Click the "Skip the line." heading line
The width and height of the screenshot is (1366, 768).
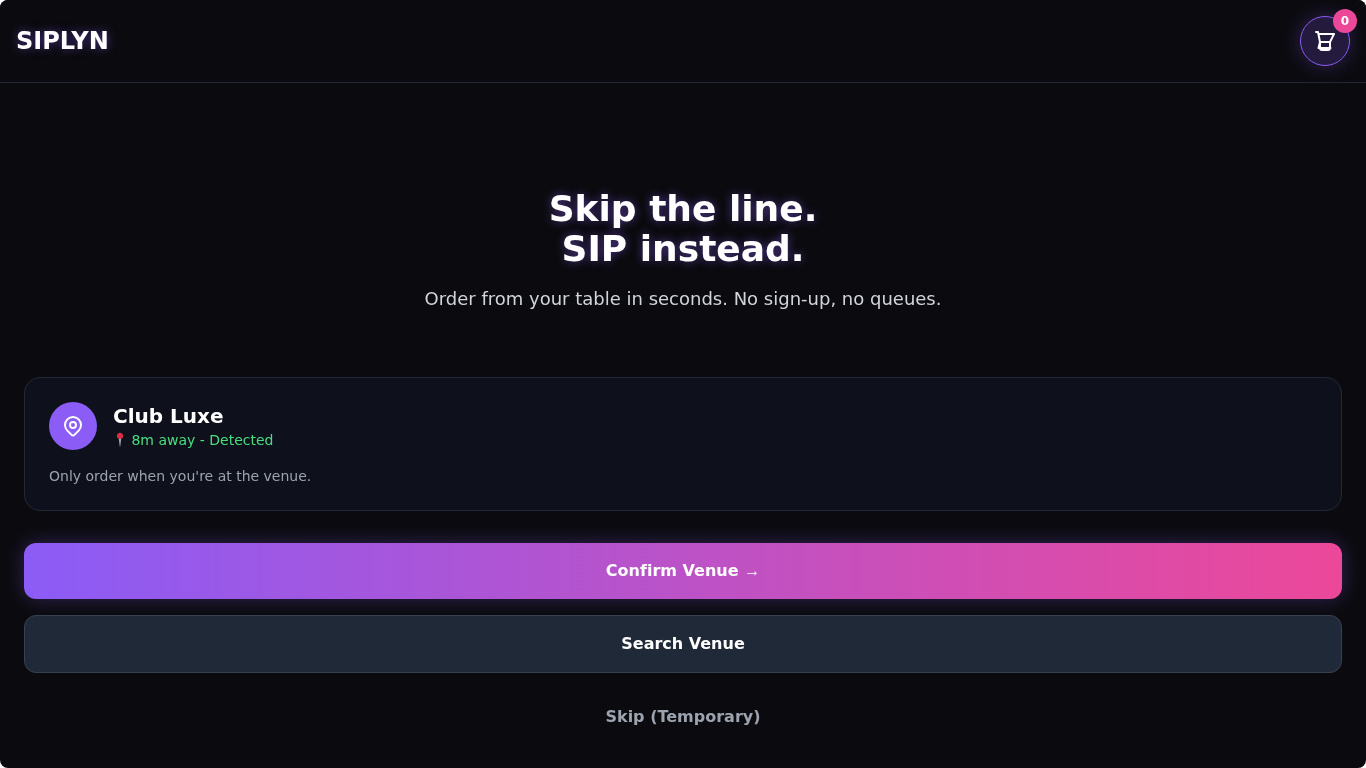(x=683, y=209)
